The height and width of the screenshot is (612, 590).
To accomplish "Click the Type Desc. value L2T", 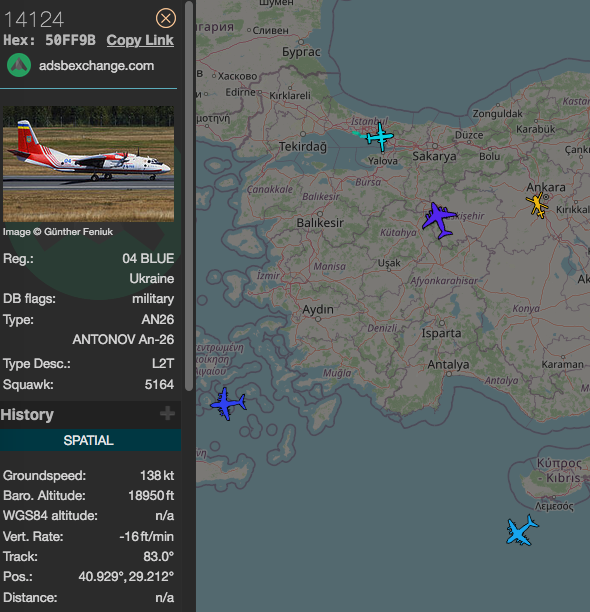I will click(x=163, y=364).
